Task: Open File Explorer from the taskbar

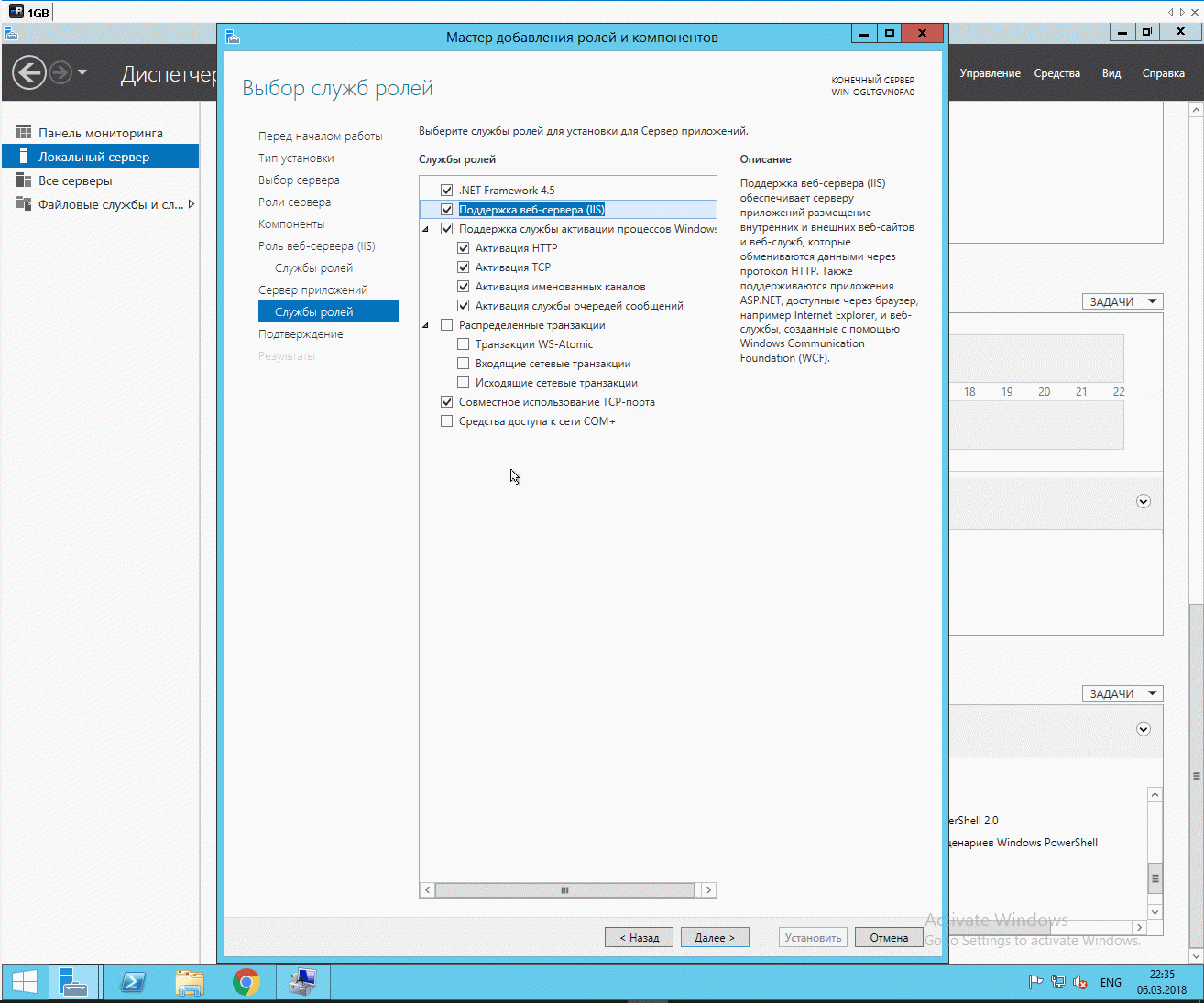Action: click(x=190, y=983)
